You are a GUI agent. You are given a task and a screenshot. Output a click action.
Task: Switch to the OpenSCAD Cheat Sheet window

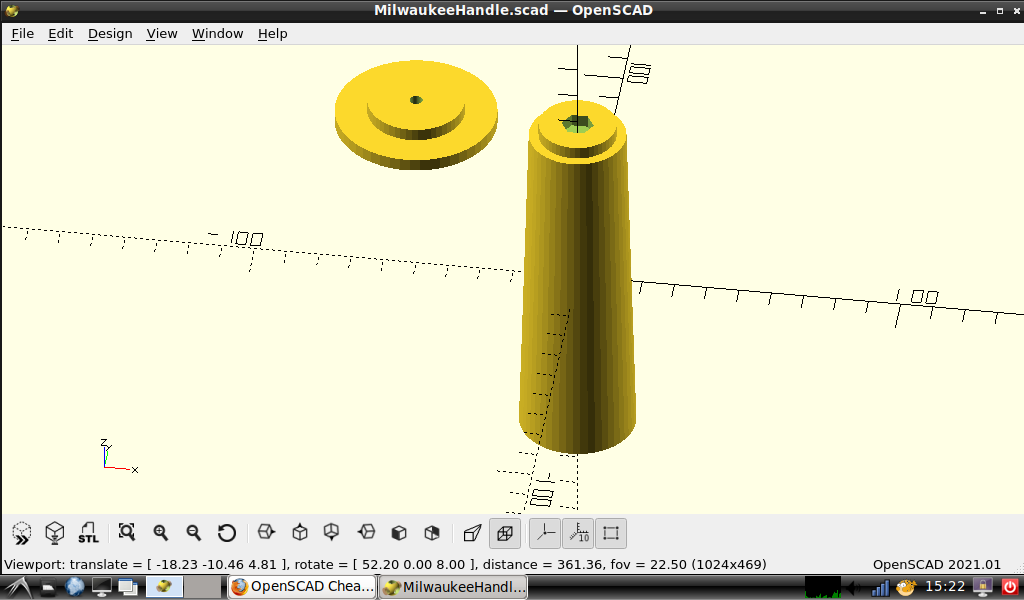pos(302,587)
